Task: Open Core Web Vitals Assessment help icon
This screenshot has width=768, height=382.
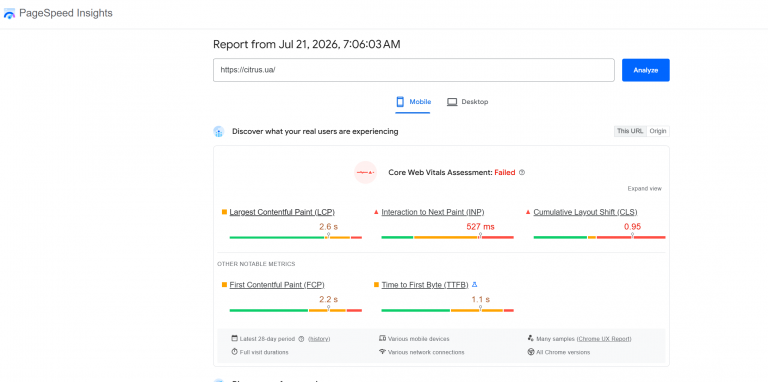Action: 522,172
